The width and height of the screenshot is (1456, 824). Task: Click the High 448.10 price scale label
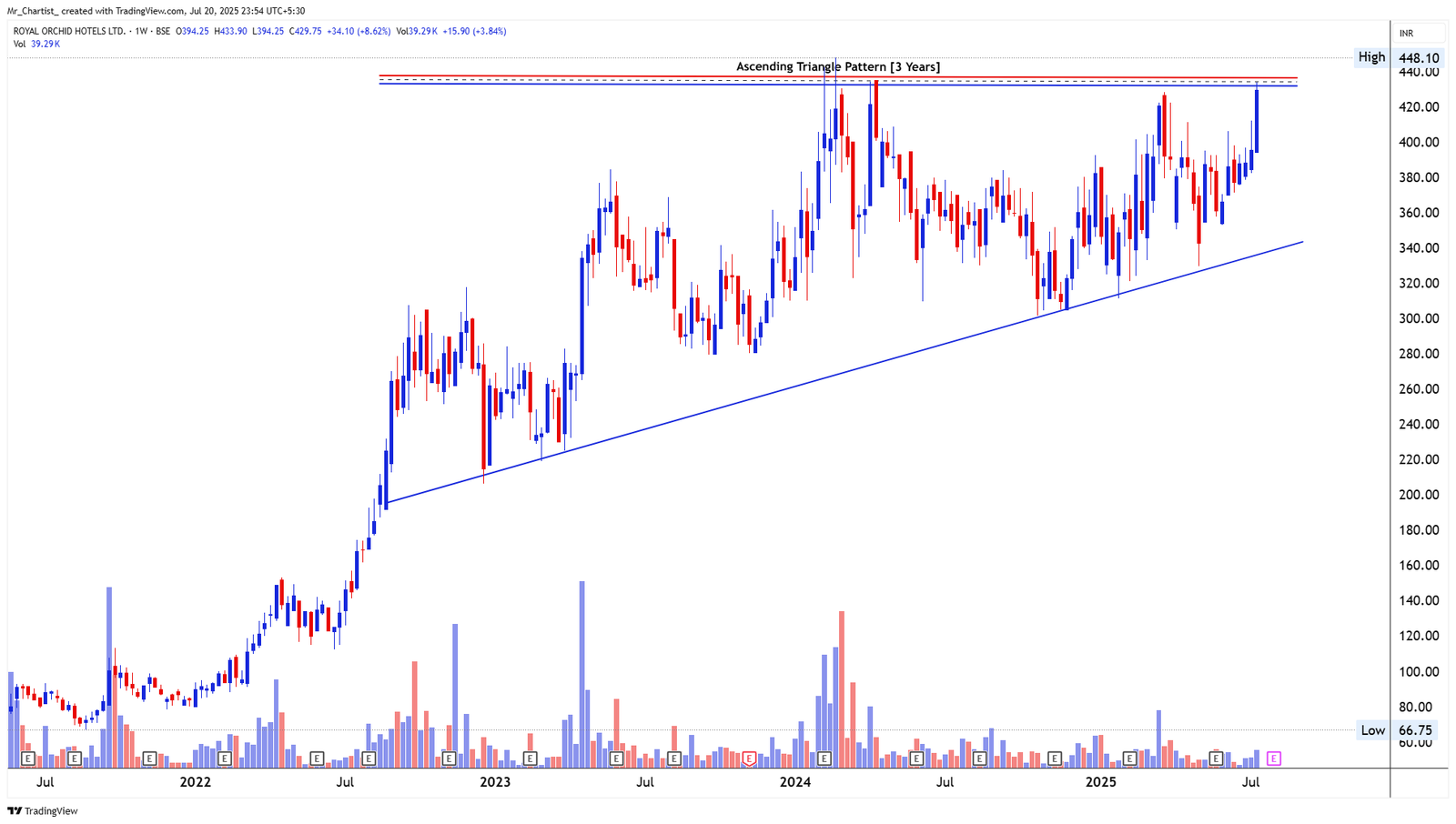click(x=1418, y=57)
